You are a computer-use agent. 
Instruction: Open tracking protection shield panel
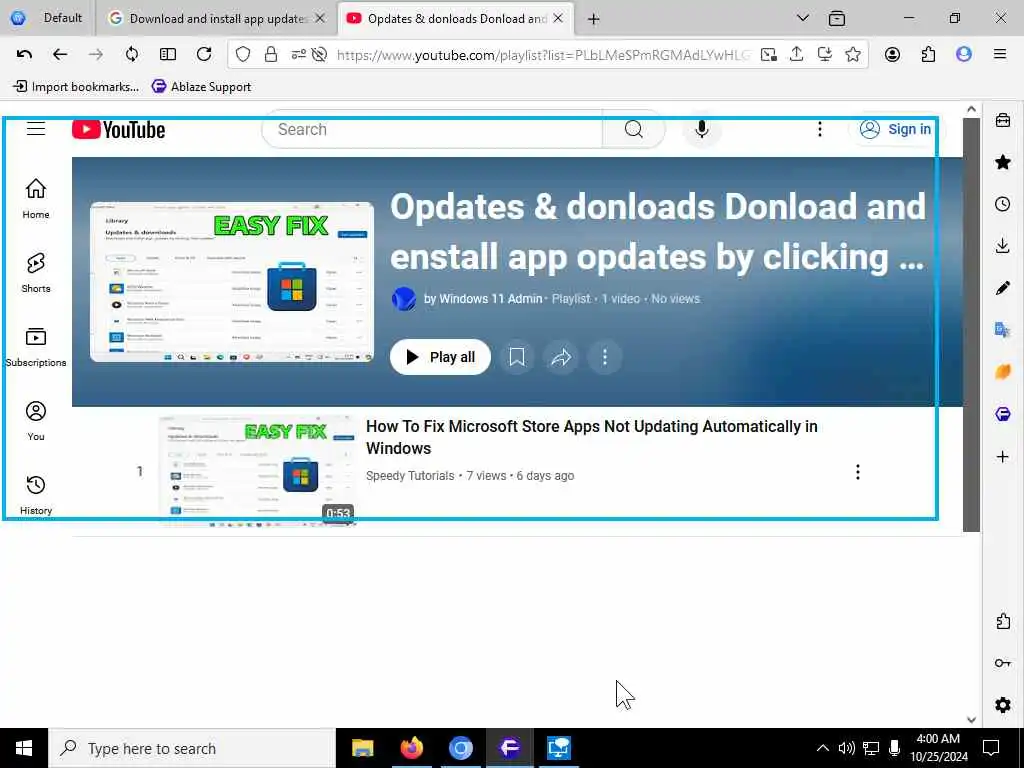tap(243, 54)
